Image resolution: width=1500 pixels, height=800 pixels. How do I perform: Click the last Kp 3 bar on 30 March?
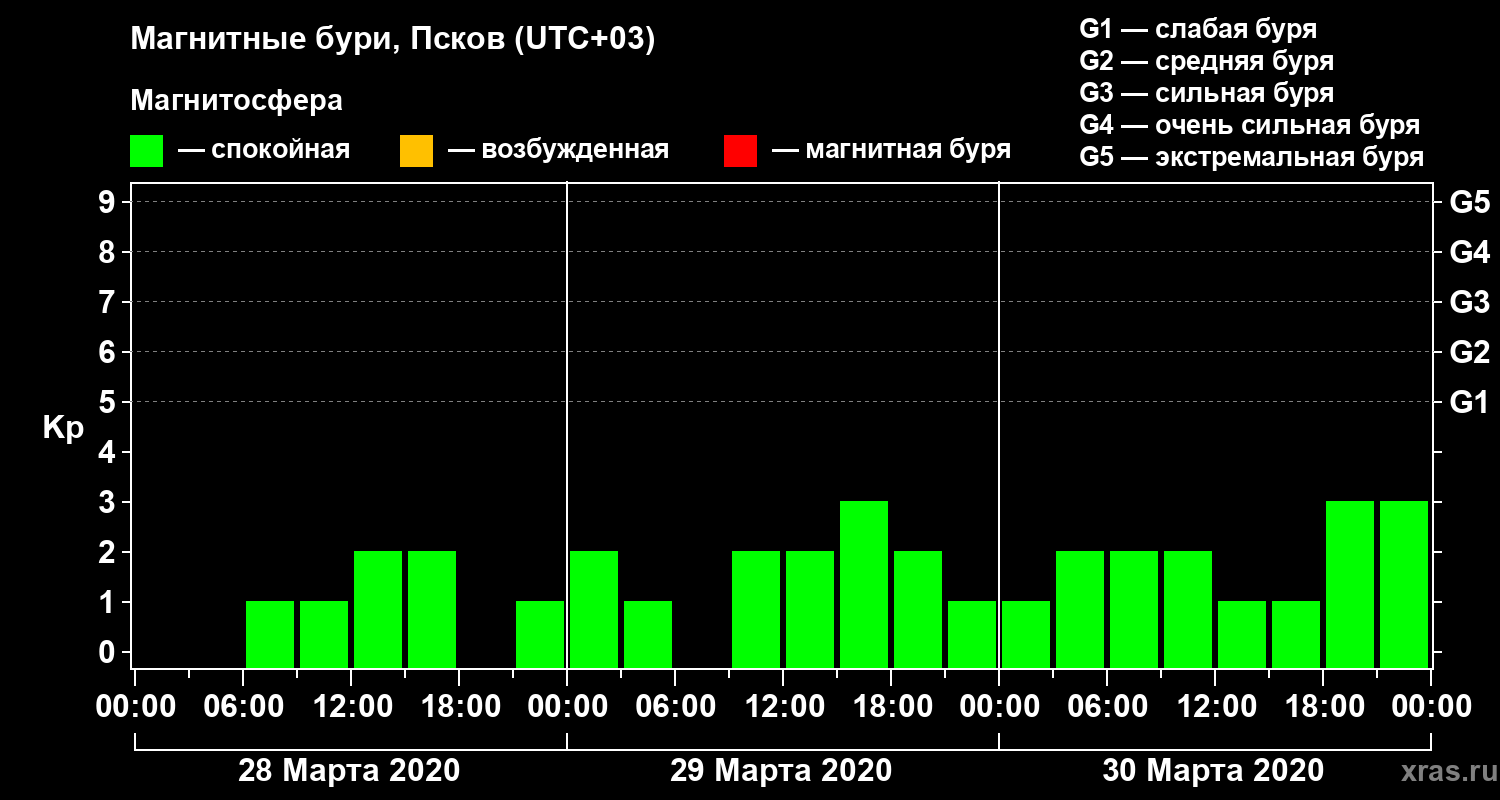click(x=1404, y=584)
